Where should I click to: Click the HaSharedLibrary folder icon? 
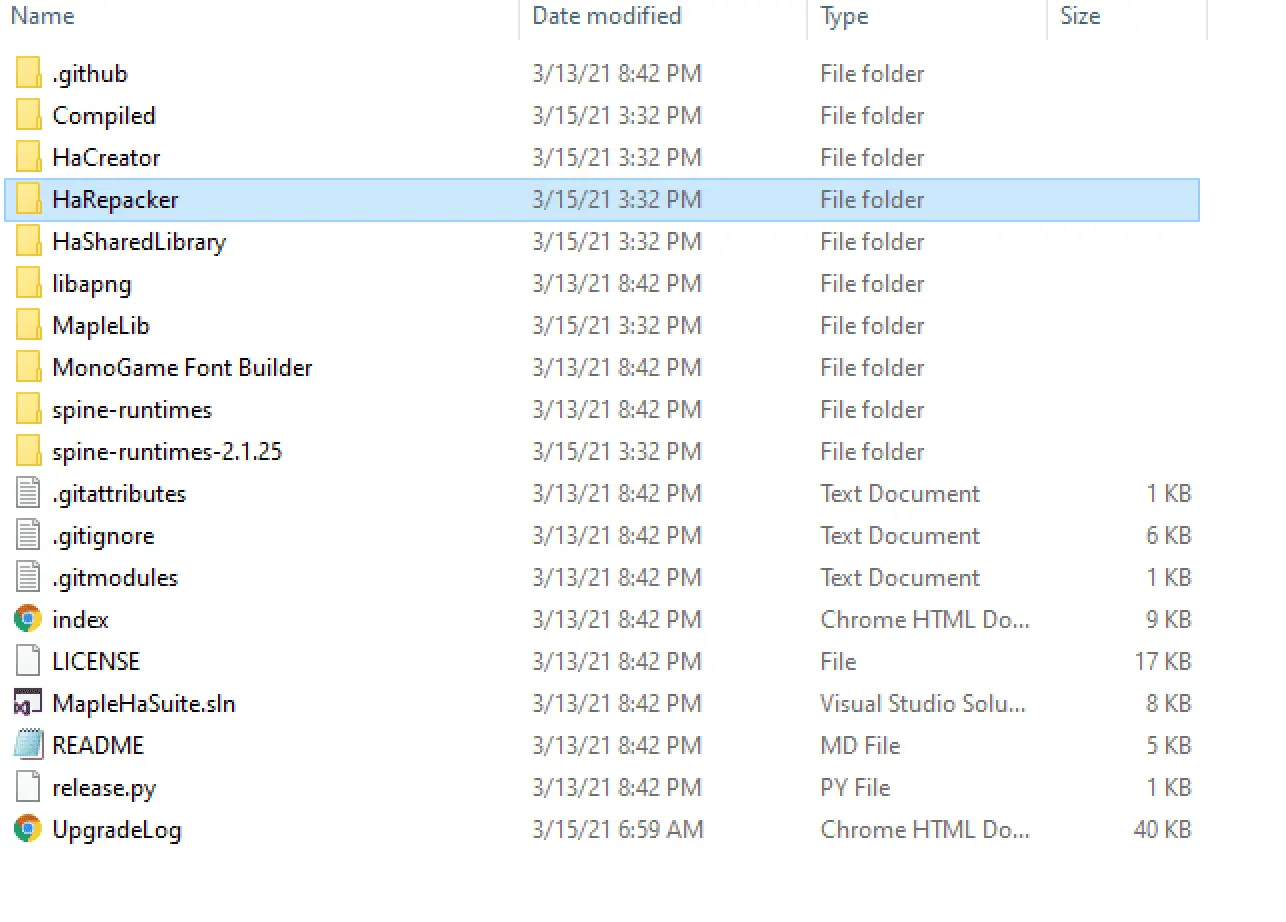29,242
